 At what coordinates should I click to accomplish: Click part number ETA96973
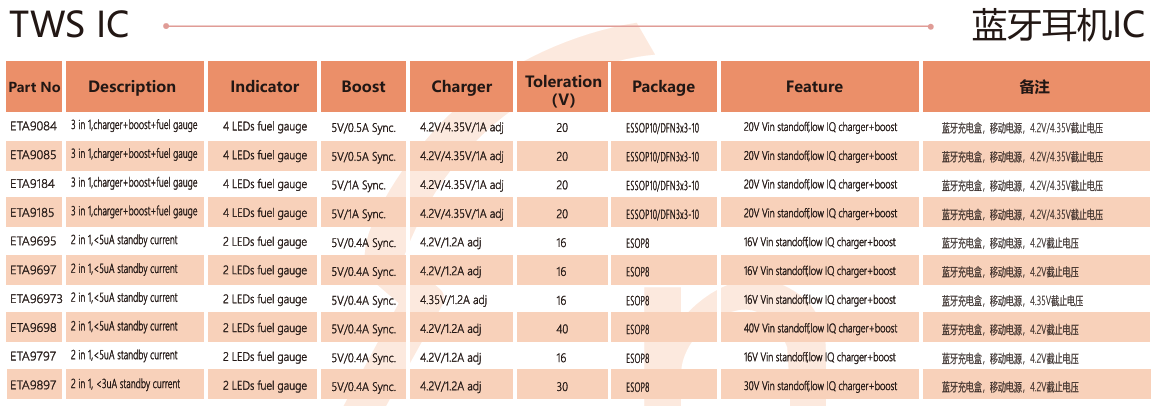[37, 299]
